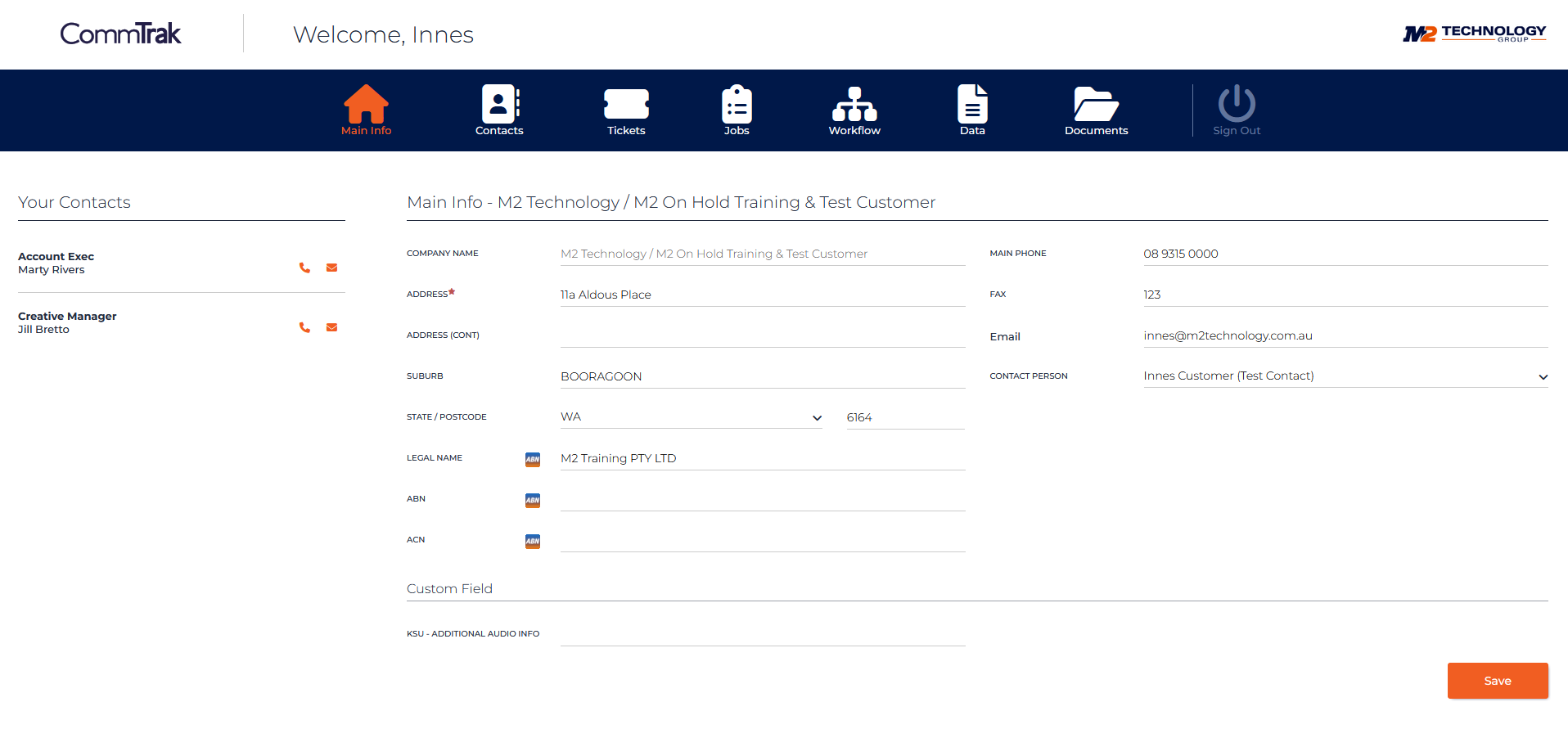Image resolution: width=1568 pixels, height=738 pixels.
Task: Email Account Exec Marty Rivers envelope icon
Action: point(331,268)
